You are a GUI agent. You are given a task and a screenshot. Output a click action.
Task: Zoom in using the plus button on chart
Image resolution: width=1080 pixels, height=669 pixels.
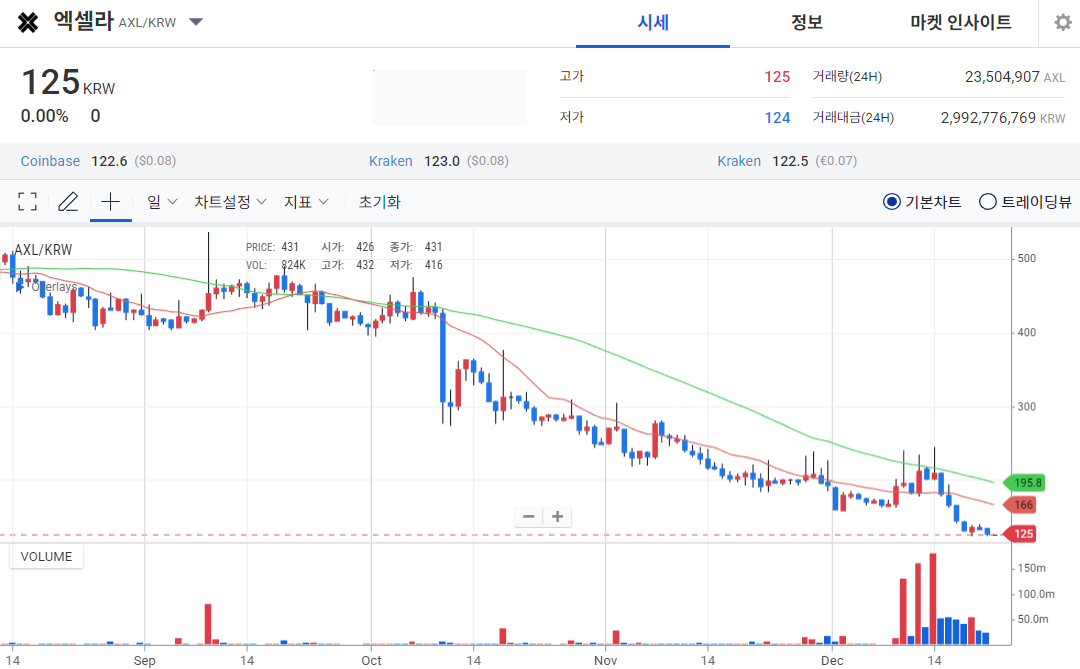pos(556,515)
